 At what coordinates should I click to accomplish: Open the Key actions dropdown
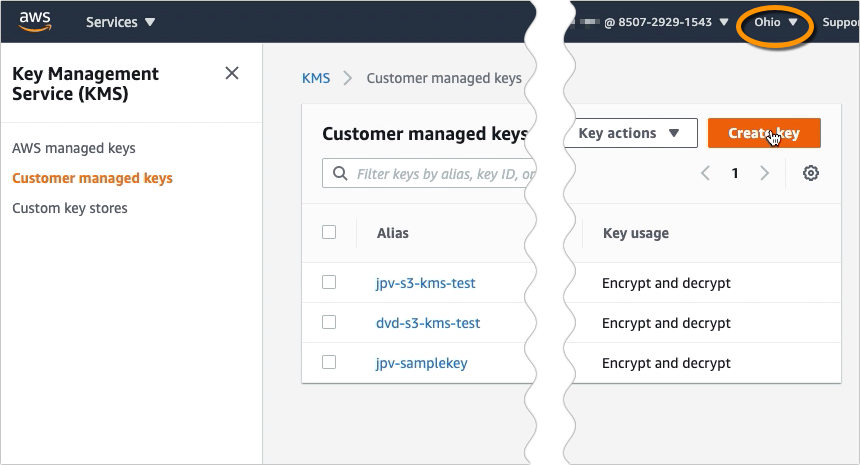629,133
